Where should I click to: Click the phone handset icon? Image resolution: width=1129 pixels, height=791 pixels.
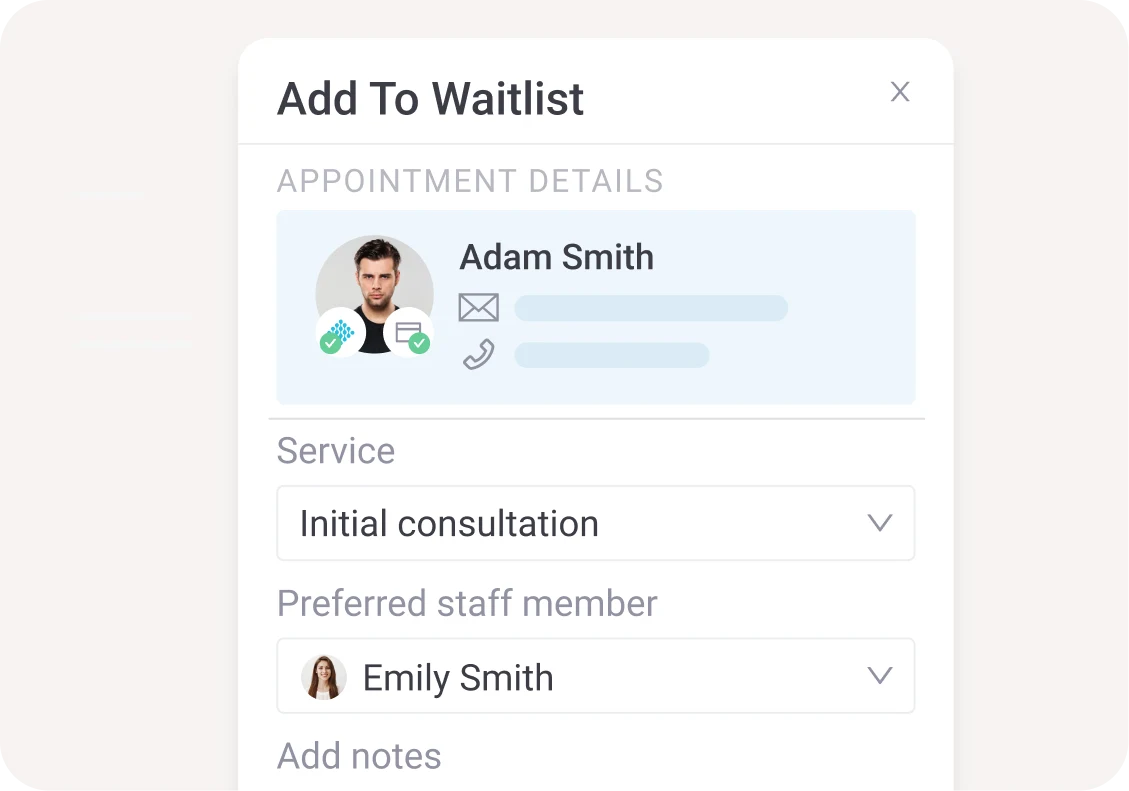pyautogui.click(x=479, y=354)
